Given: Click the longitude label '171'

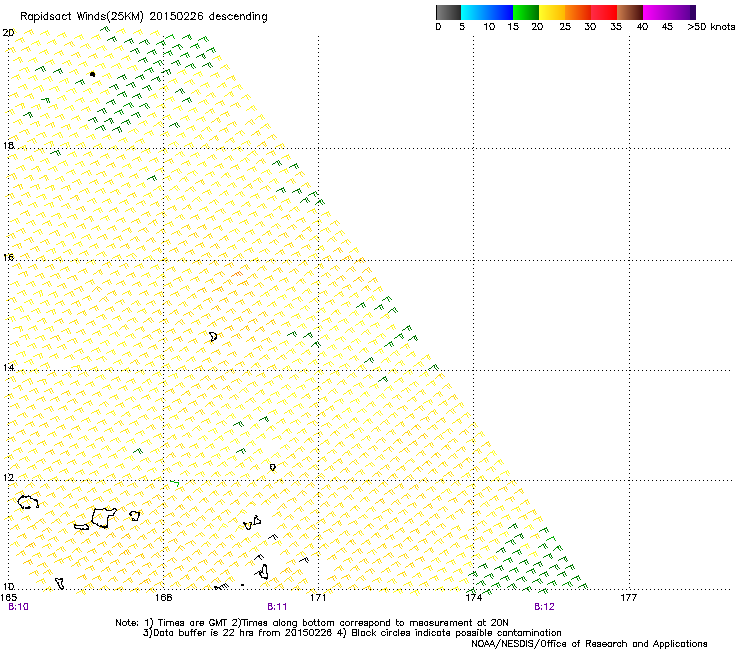Looking at the screenshot, I should (x=318, y=598).
